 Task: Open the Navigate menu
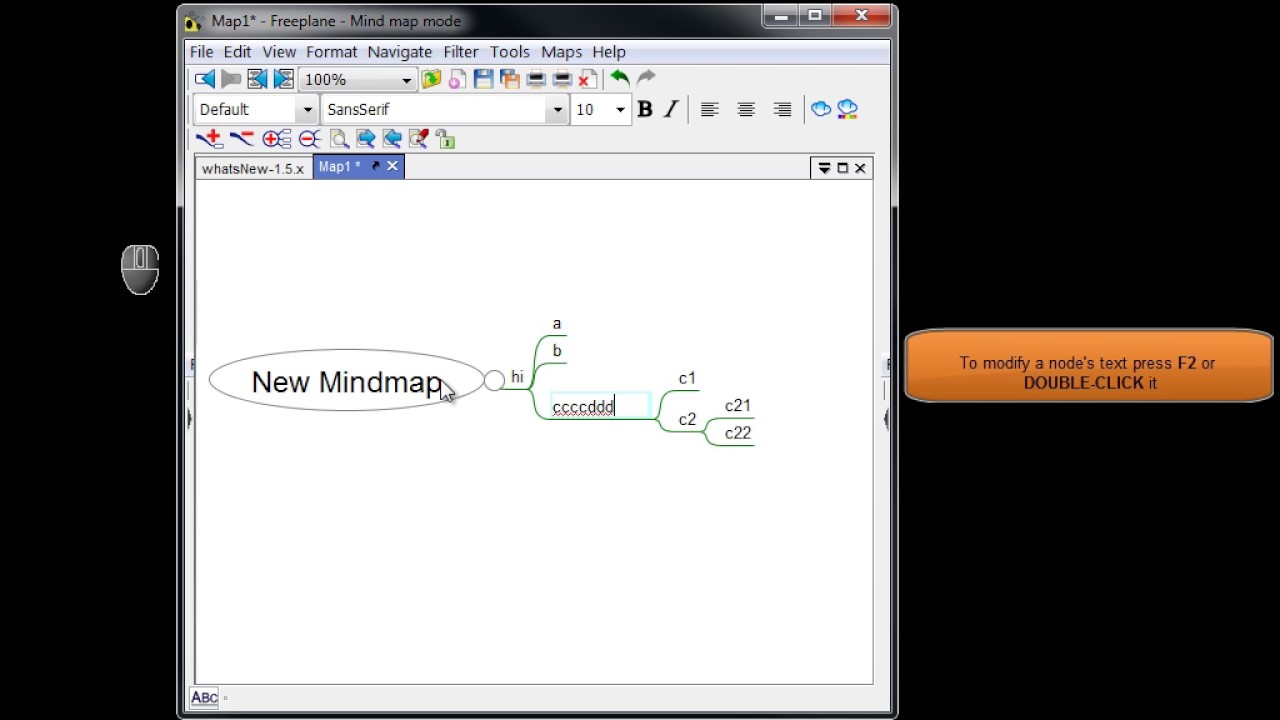click(399, 52)
